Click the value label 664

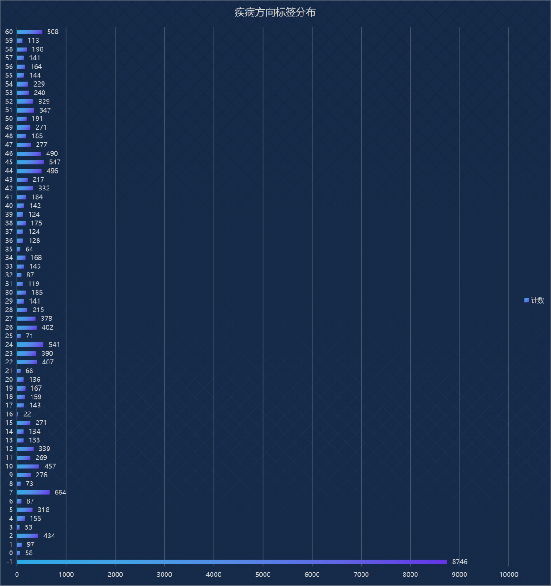[x=60, y=492]
